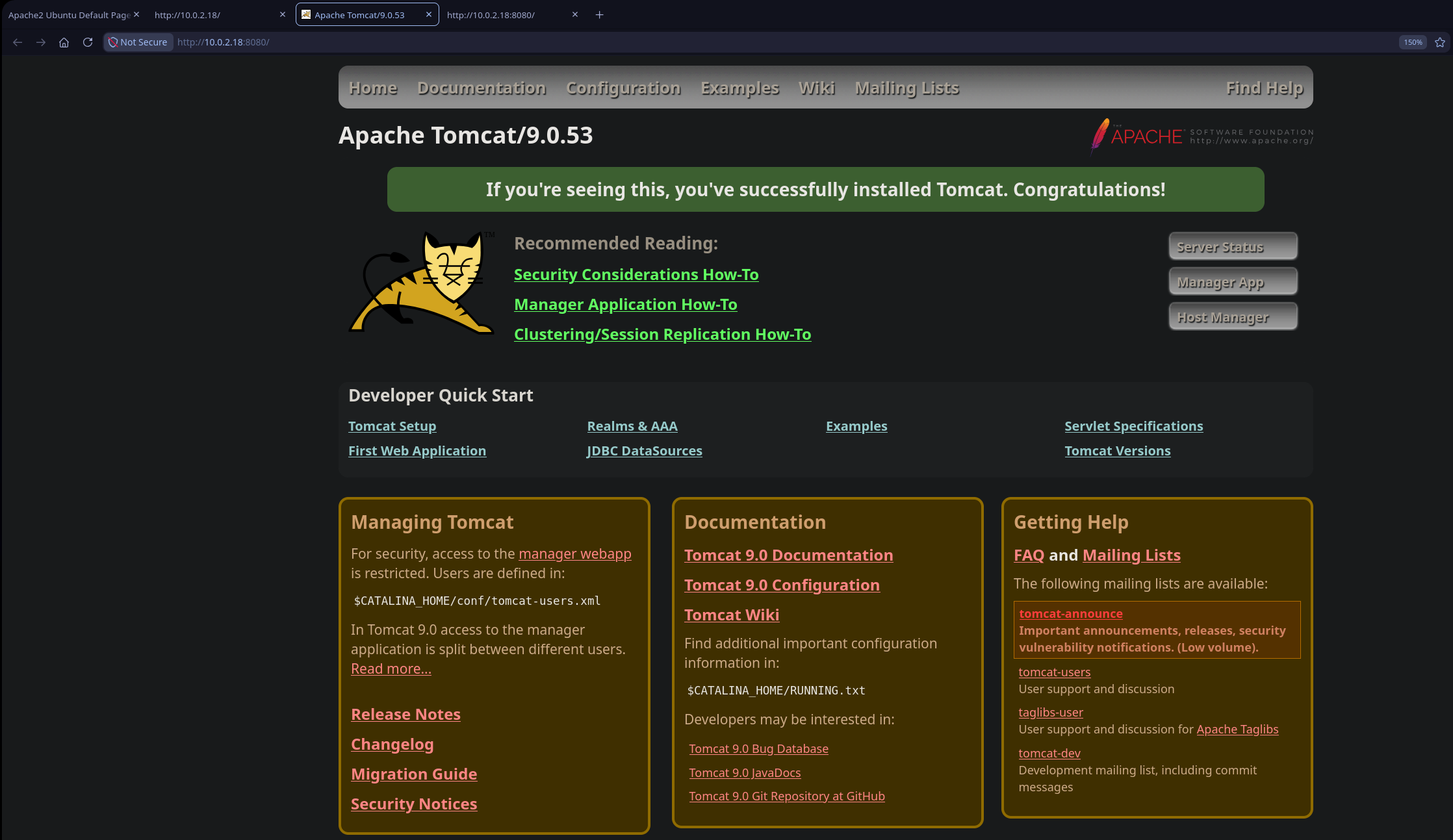This screenshot has height=840, width=1453.
Task: Bookmark this page with the star icon
Action: 1440,42
